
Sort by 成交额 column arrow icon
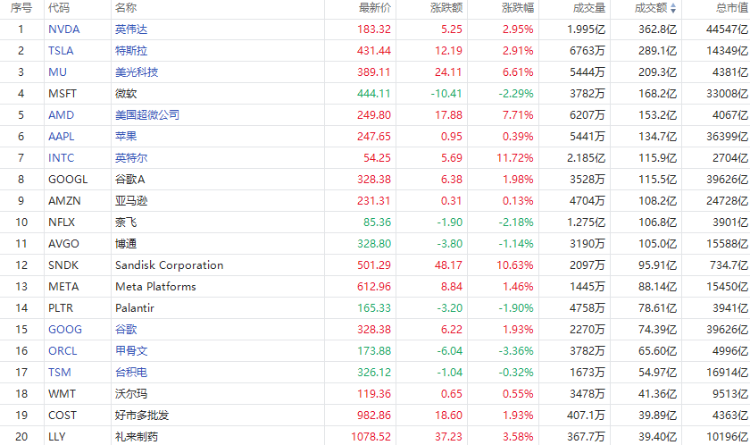[x=673, y=8]
